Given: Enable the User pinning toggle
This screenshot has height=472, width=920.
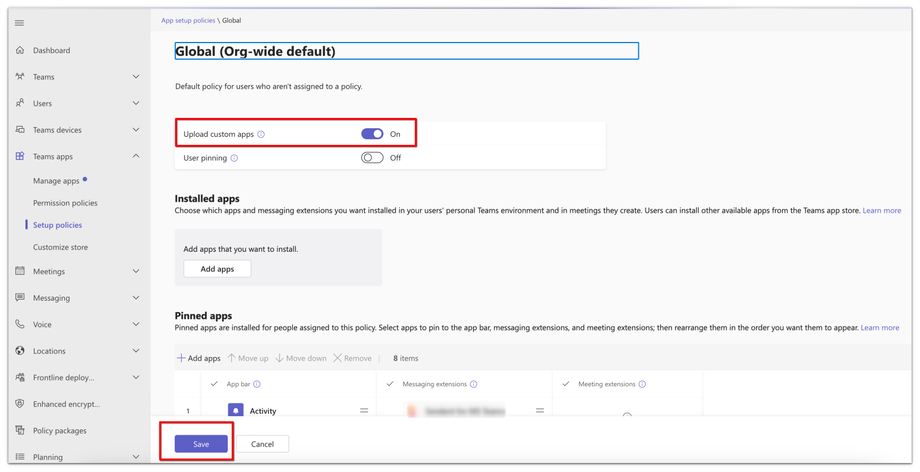Looking at the screenshot, I should tap(372, 158).
